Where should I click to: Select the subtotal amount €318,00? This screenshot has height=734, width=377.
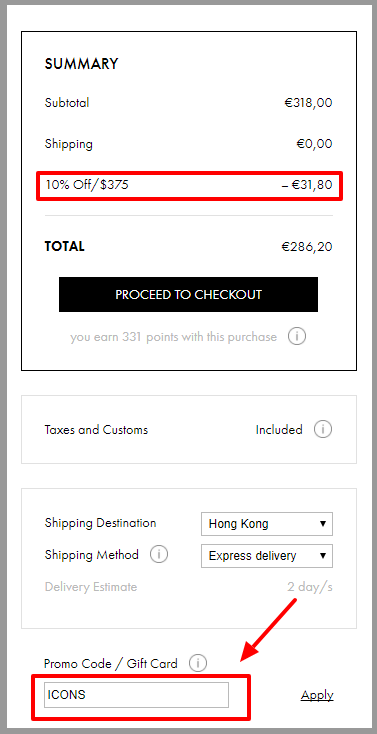308,103
